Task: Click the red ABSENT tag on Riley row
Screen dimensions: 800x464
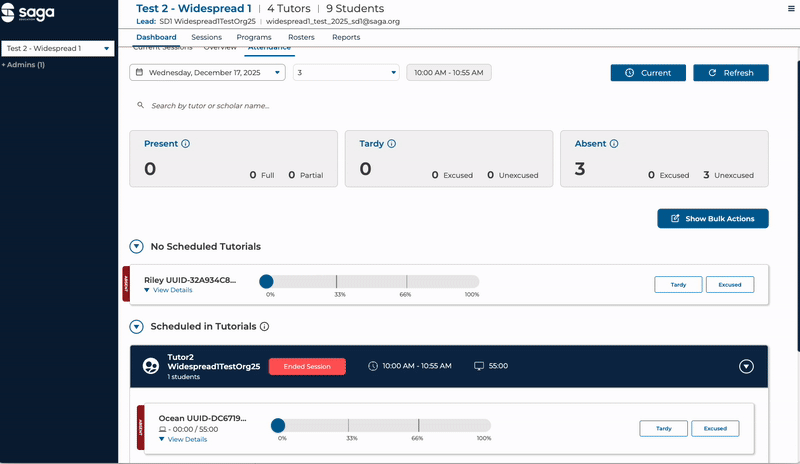Action: (x=126, y=284)
